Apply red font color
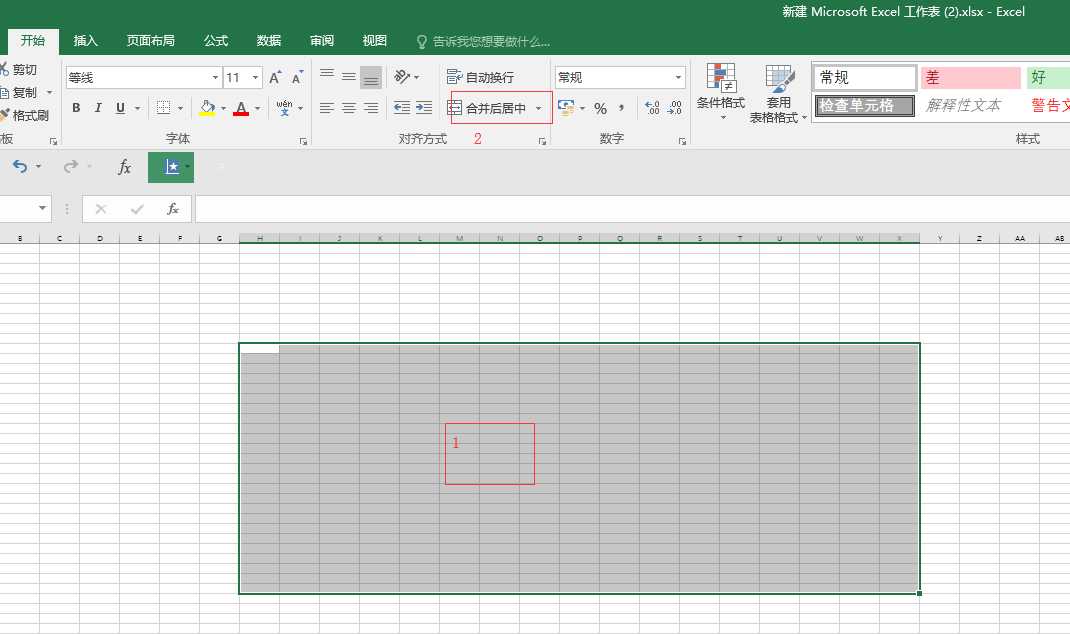 click(241, 108)
